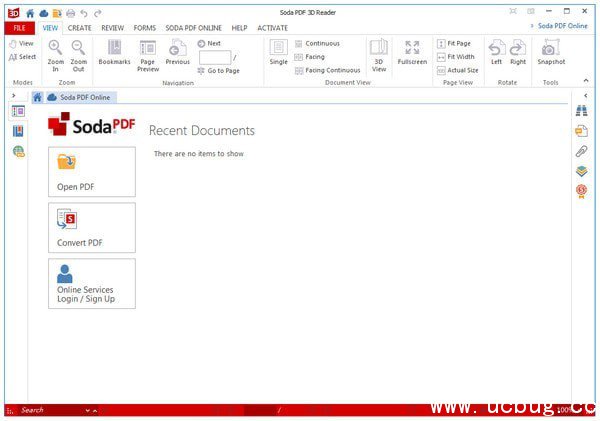Select Facing Continuous document view

pyautogui.click(x=328, y=70)
